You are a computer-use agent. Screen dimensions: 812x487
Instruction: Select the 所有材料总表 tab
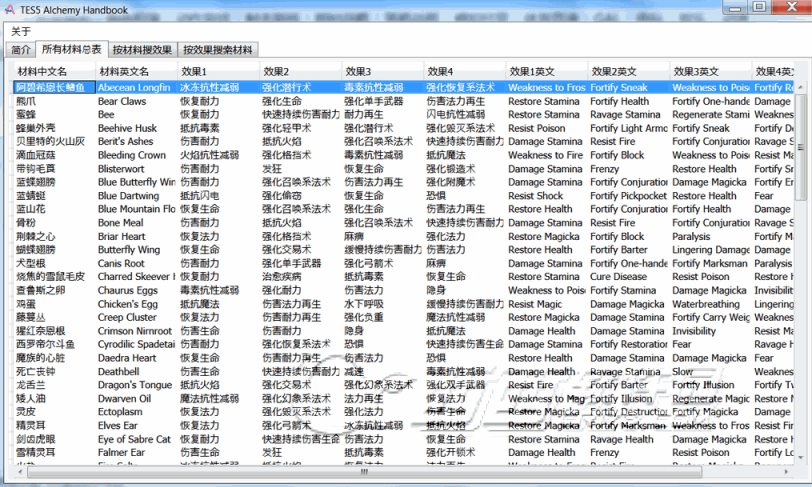[x=71, y=49]
